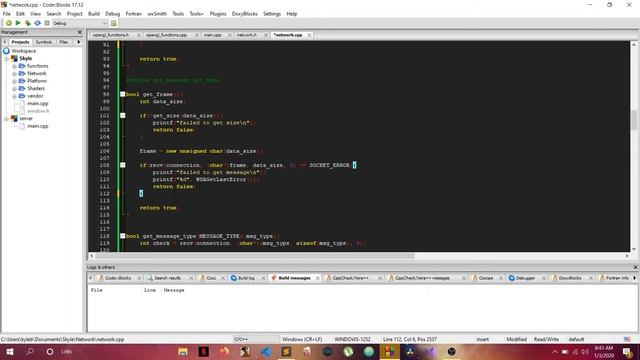Click the taskbar search magnifier icon
Screen dimensions: 640x360
pos(30,351)
